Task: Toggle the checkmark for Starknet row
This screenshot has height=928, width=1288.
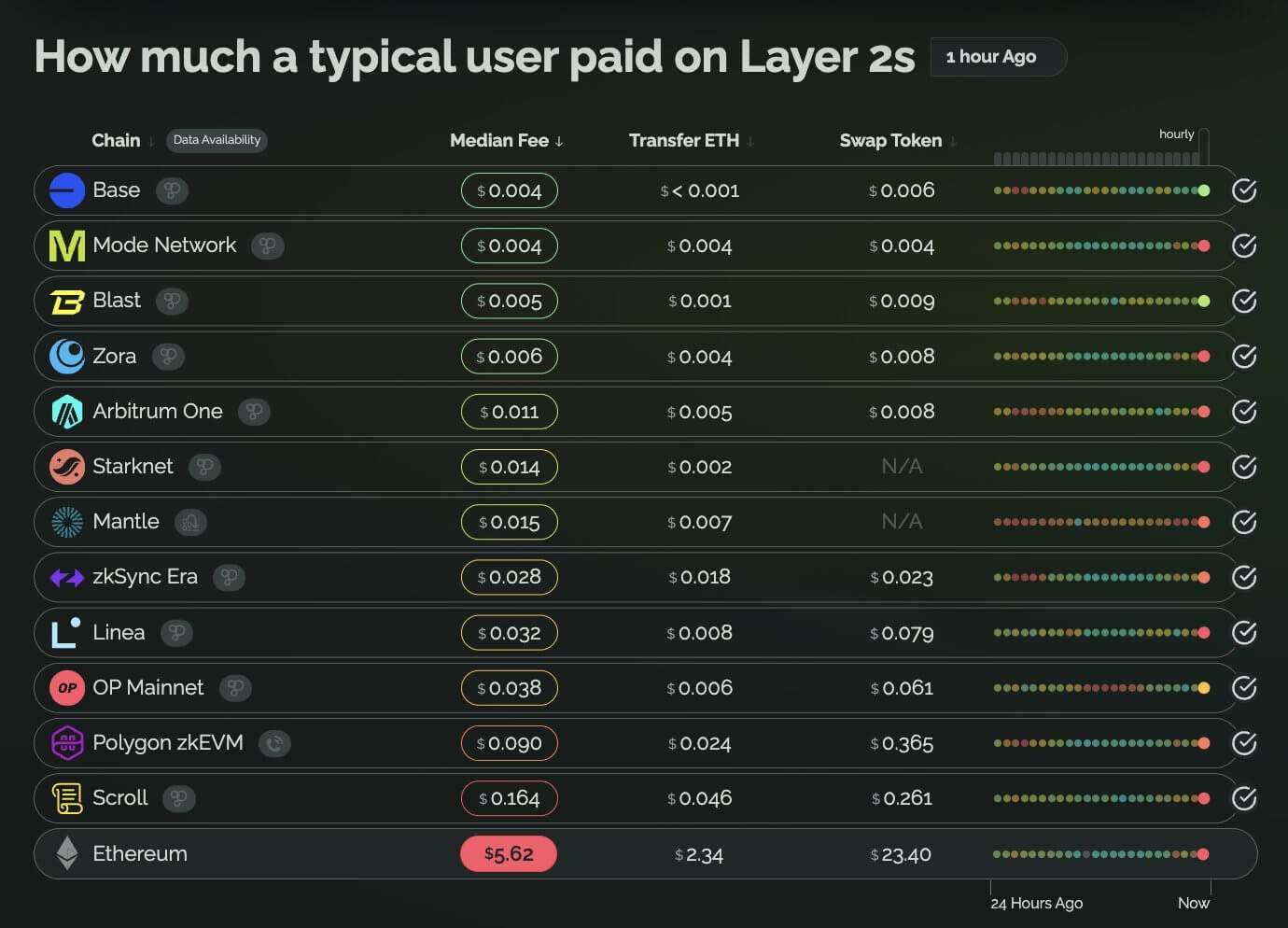Action: (1244, 467)
